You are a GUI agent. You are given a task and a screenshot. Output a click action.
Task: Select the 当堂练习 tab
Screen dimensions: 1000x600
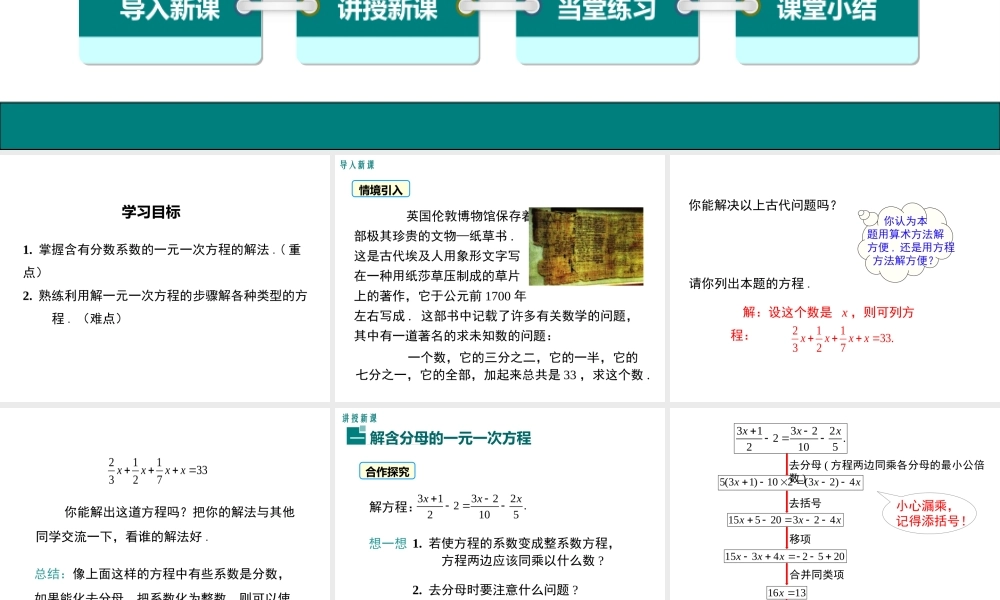(x=607, y=31)
